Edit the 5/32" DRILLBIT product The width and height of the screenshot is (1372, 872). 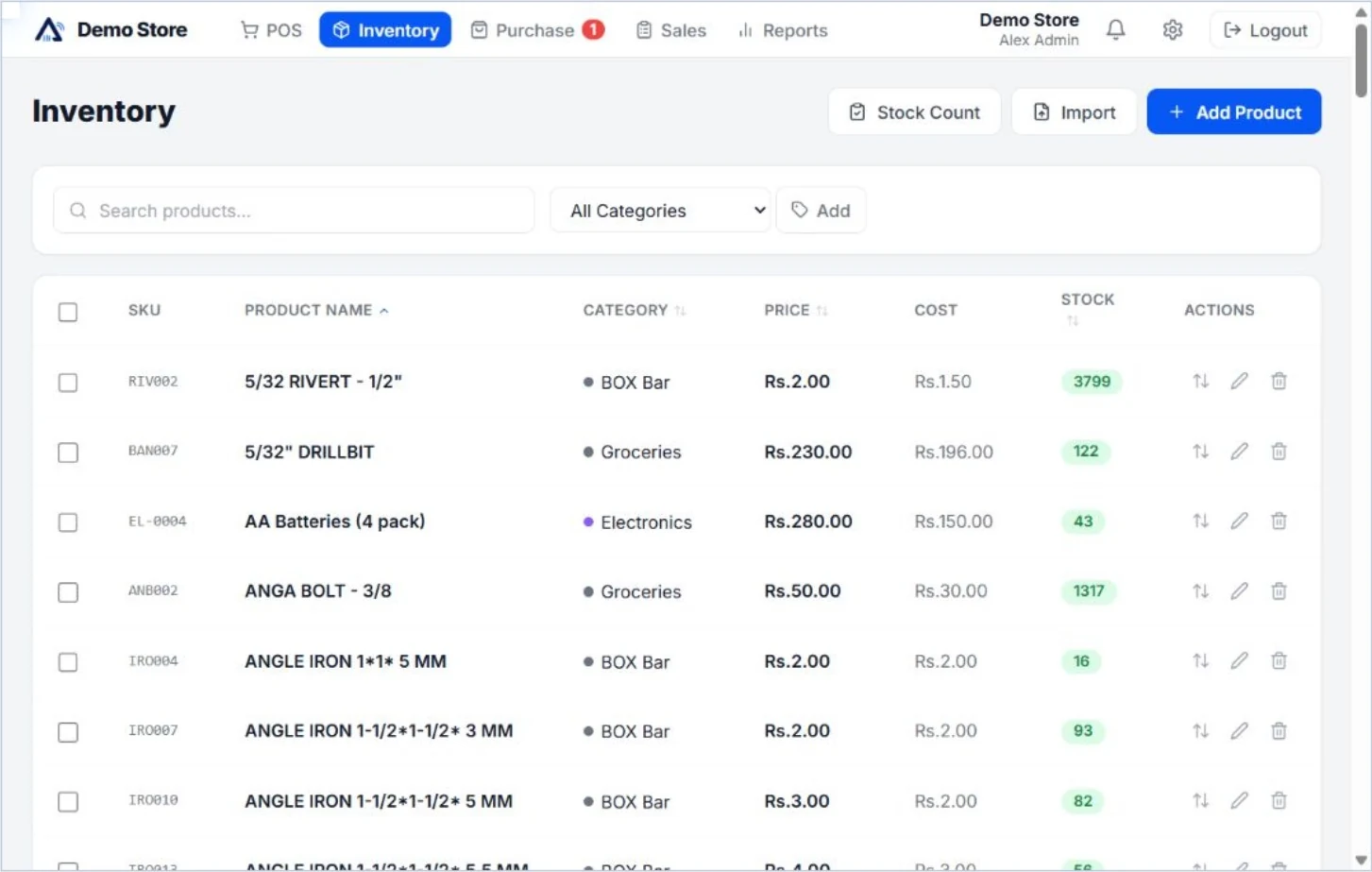[x=1239, y=452]
